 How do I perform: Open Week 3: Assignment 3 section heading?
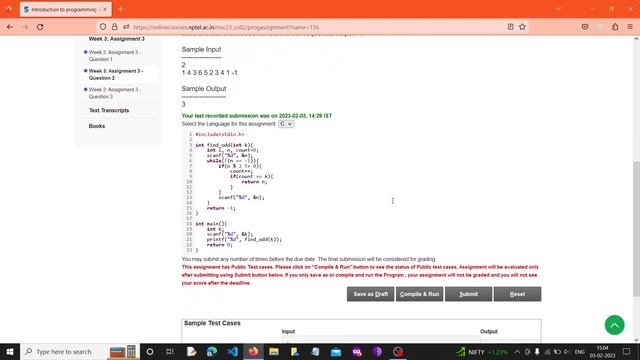117,39
